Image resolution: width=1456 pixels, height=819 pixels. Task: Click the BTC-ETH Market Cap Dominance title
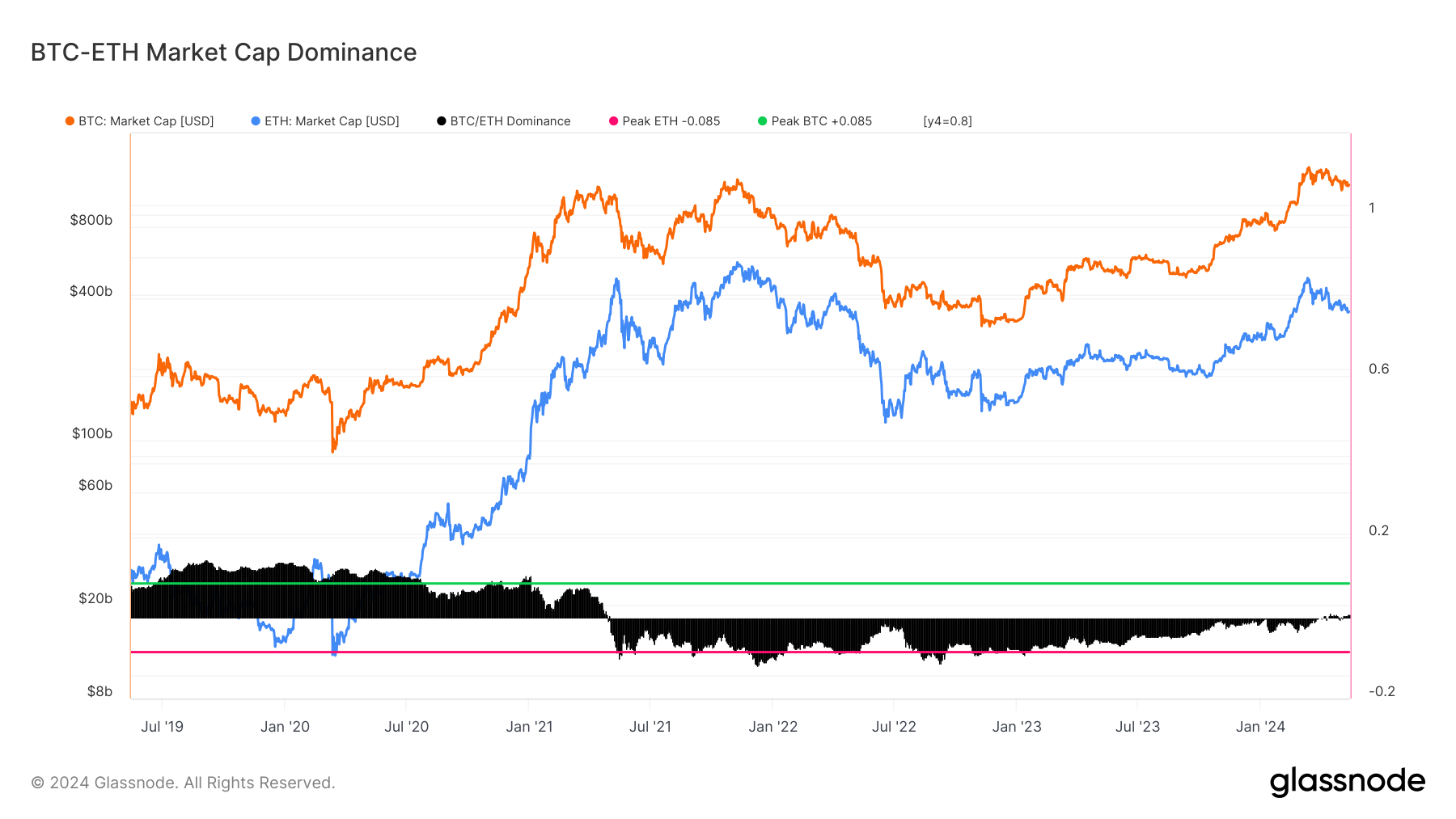(223, 53)
